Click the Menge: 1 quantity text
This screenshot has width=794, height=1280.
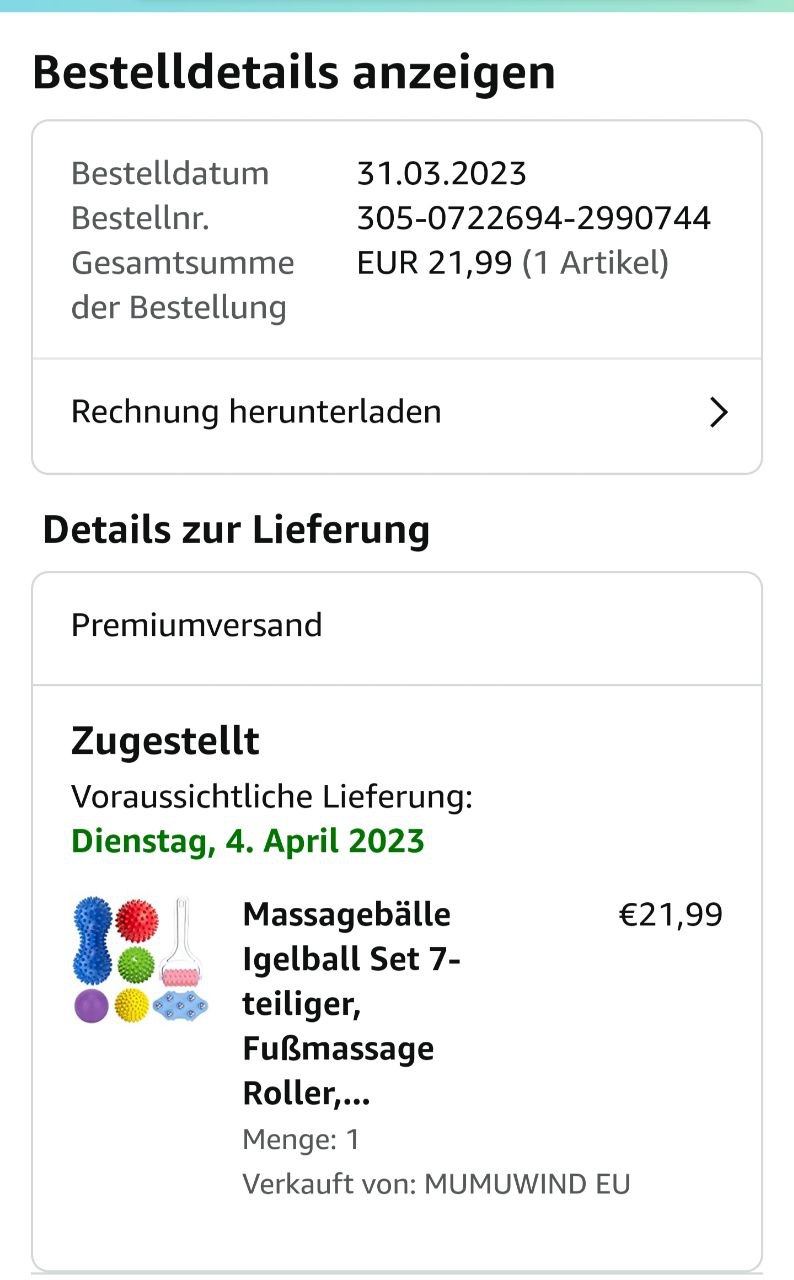click(x=301, y=1139)
